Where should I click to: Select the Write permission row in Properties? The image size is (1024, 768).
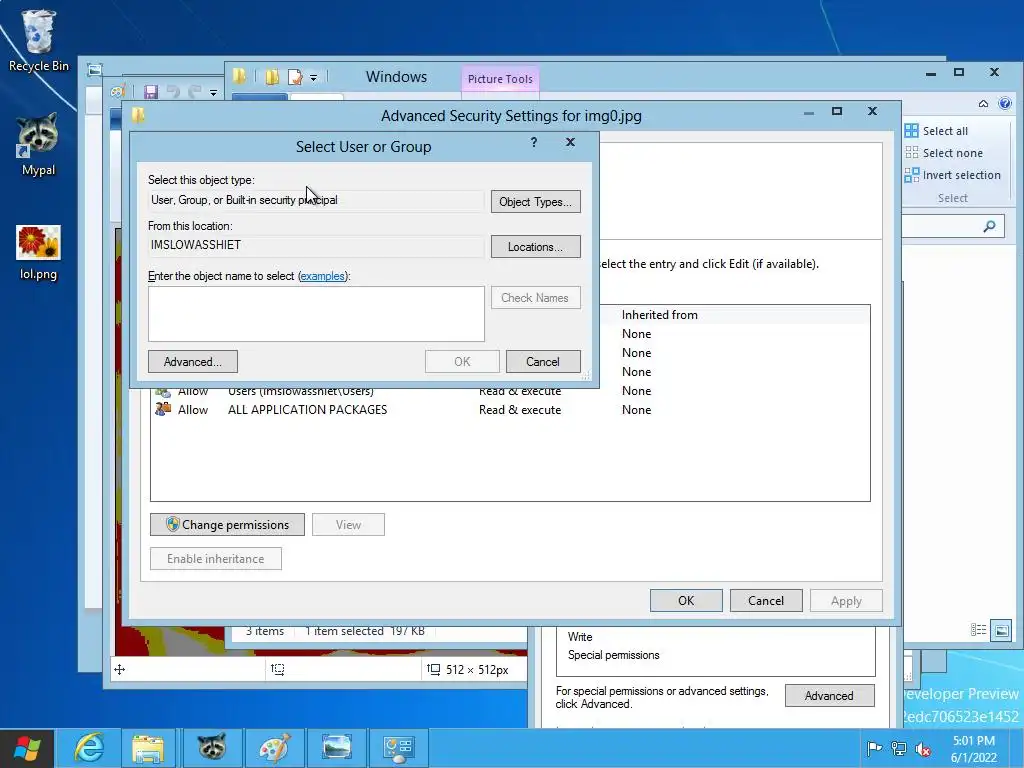580,637
